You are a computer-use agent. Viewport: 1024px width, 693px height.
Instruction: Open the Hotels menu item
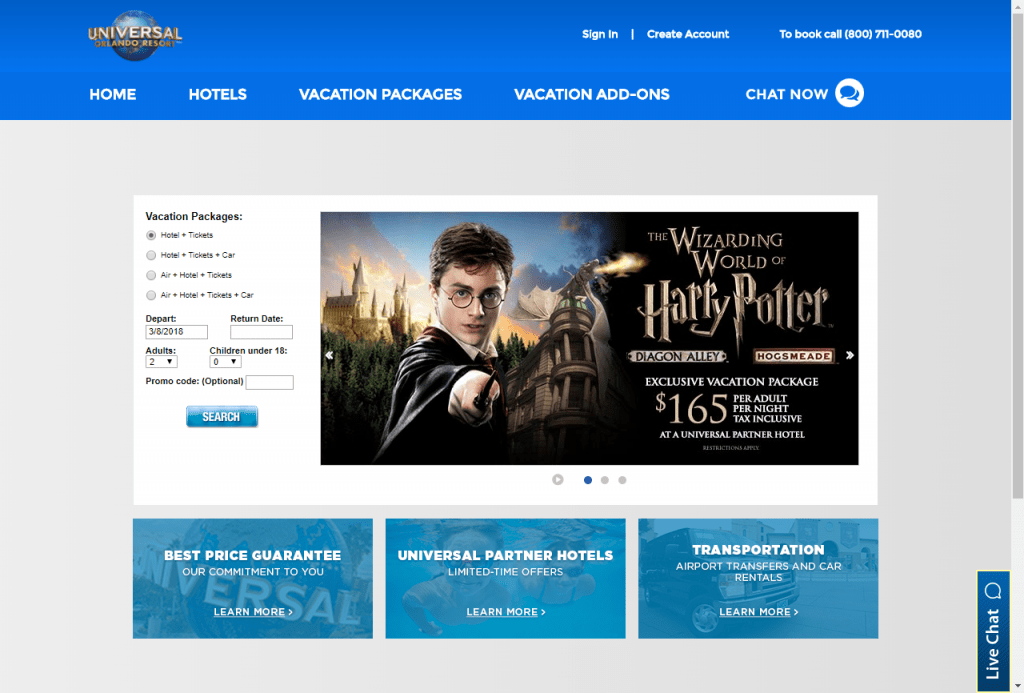pyautogui.click(x=217, y=95)
